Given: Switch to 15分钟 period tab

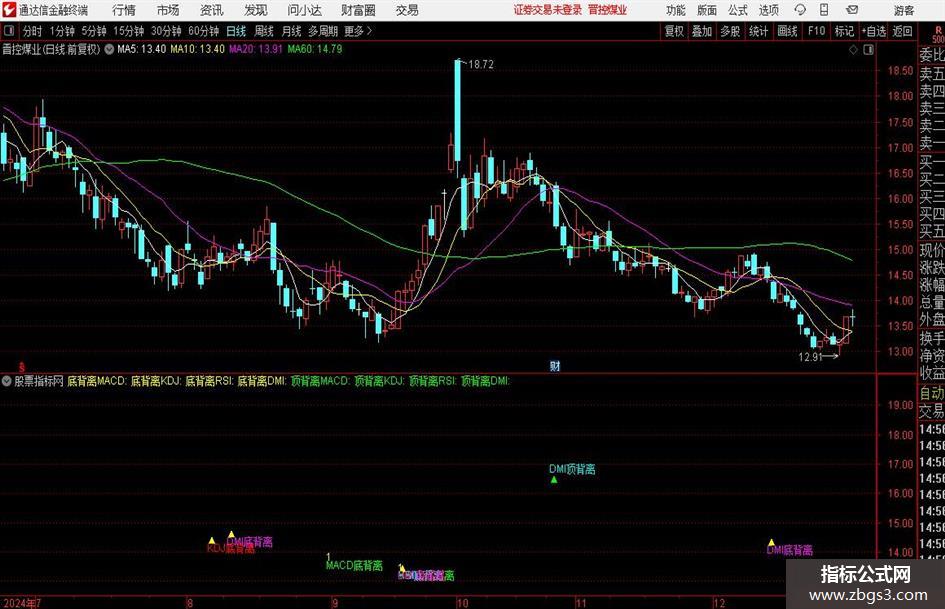Looking at the screenshot, I should tap(129, 31).
